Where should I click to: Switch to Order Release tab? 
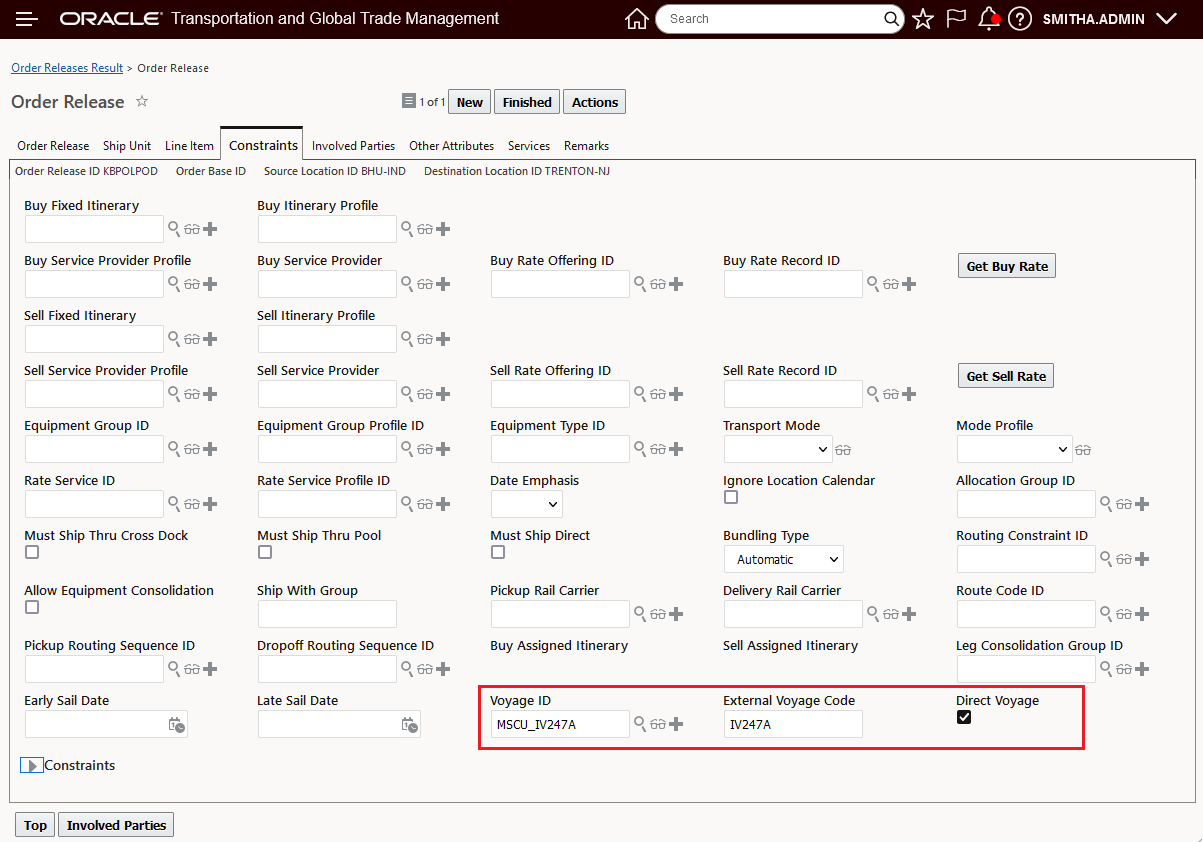point(53,146)
